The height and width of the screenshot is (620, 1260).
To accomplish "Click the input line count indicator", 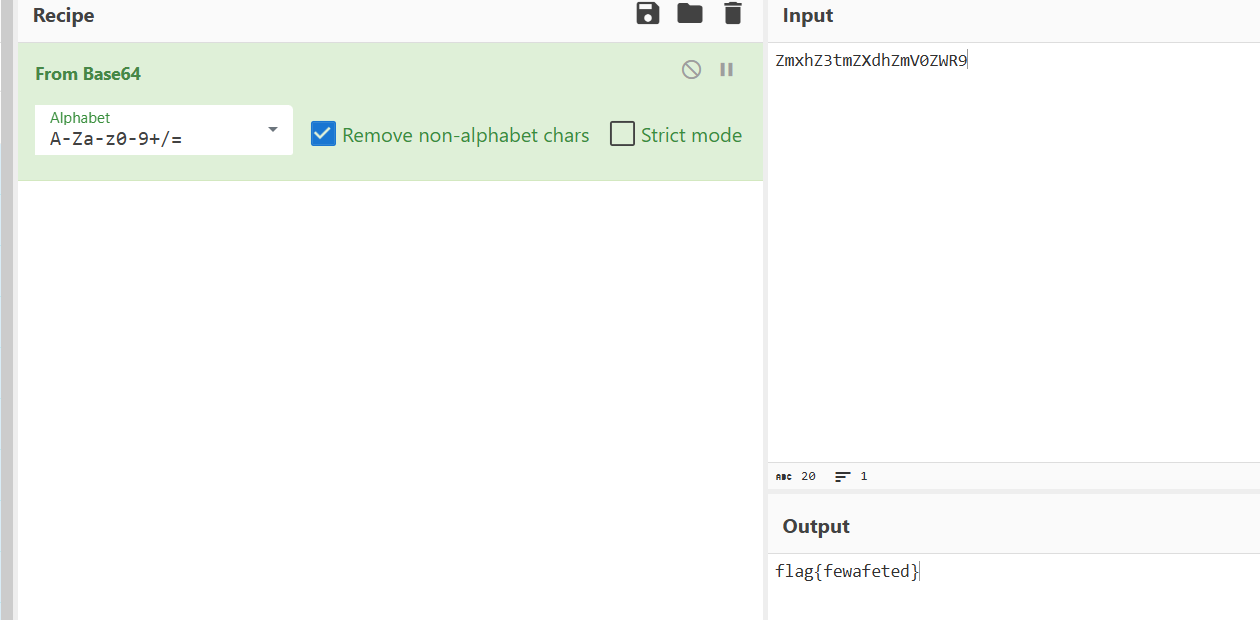I will [x=851, y=477].
